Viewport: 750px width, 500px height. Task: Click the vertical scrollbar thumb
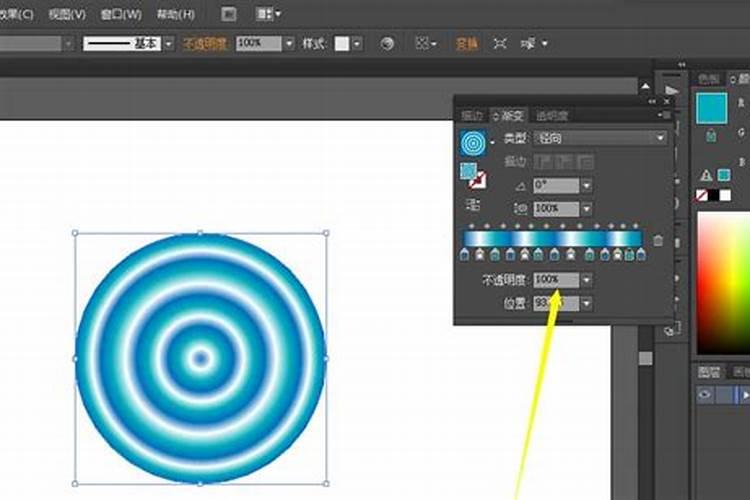pyautogui.click(x=645, y=358)
